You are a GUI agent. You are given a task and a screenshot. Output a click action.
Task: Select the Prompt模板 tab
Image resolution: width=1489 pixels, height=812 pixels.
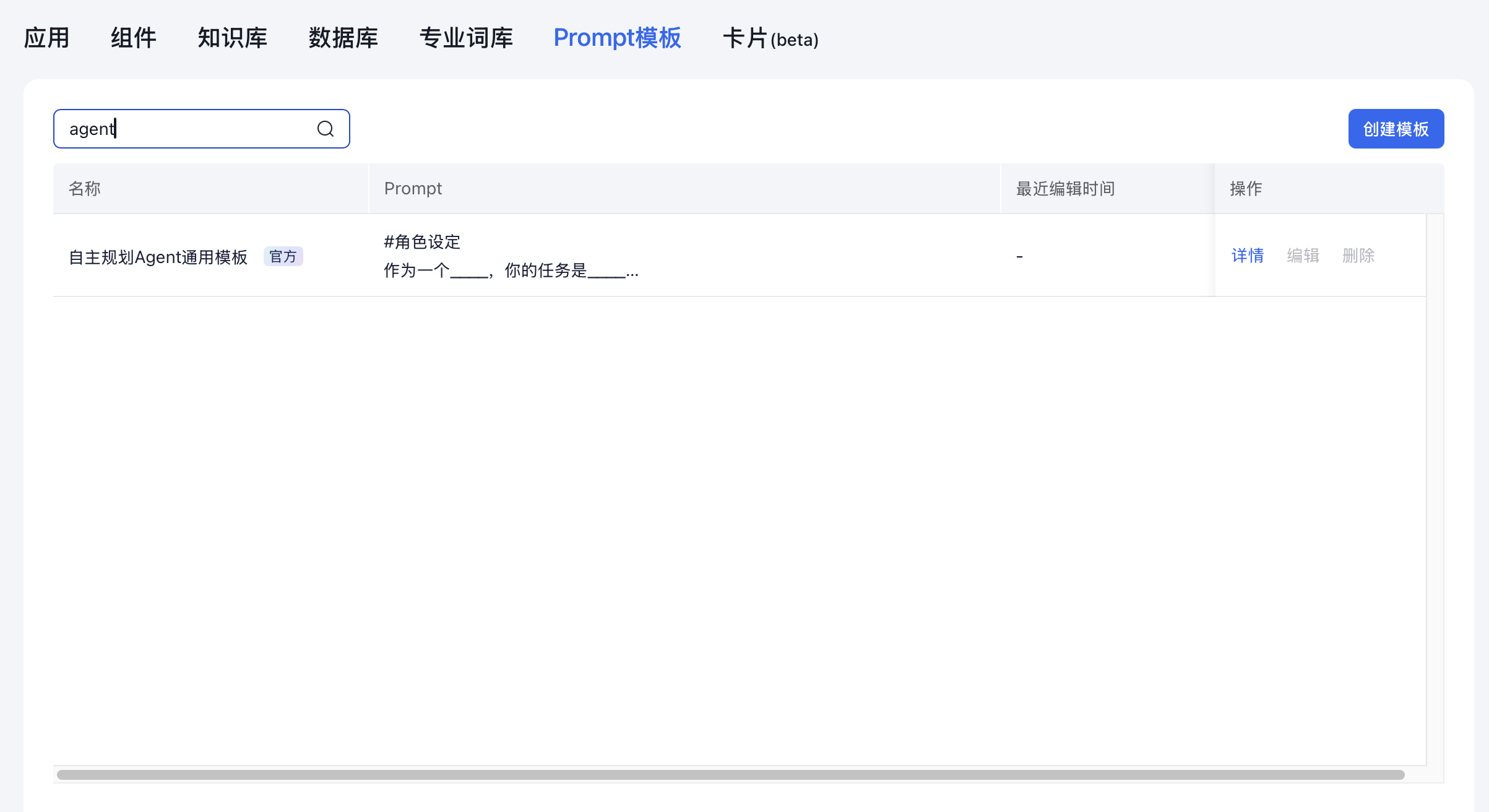coord(617,38)
